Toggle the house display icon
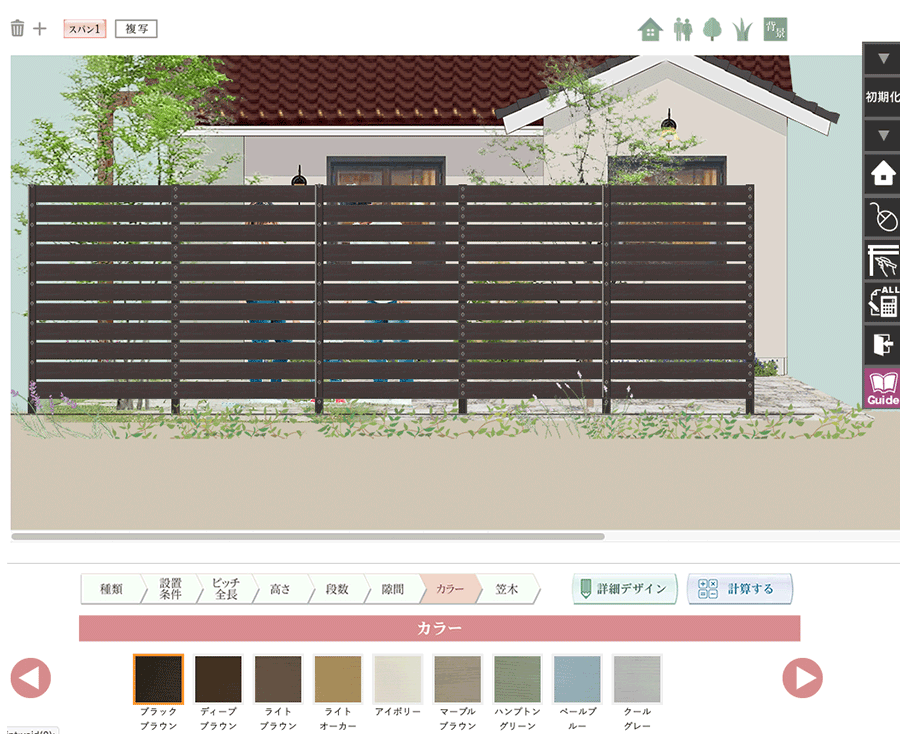900x736 pixels. pos(650,29)
